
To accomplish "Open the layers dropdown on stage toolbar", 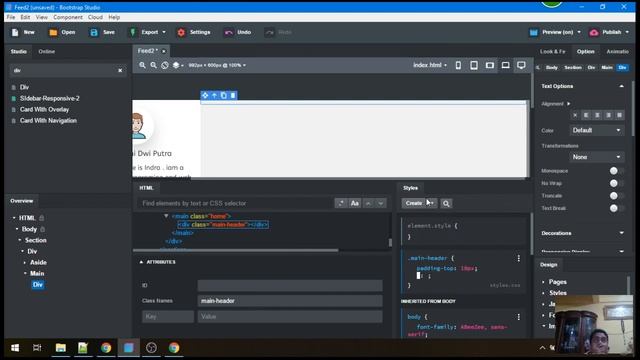I will [178, 65].
